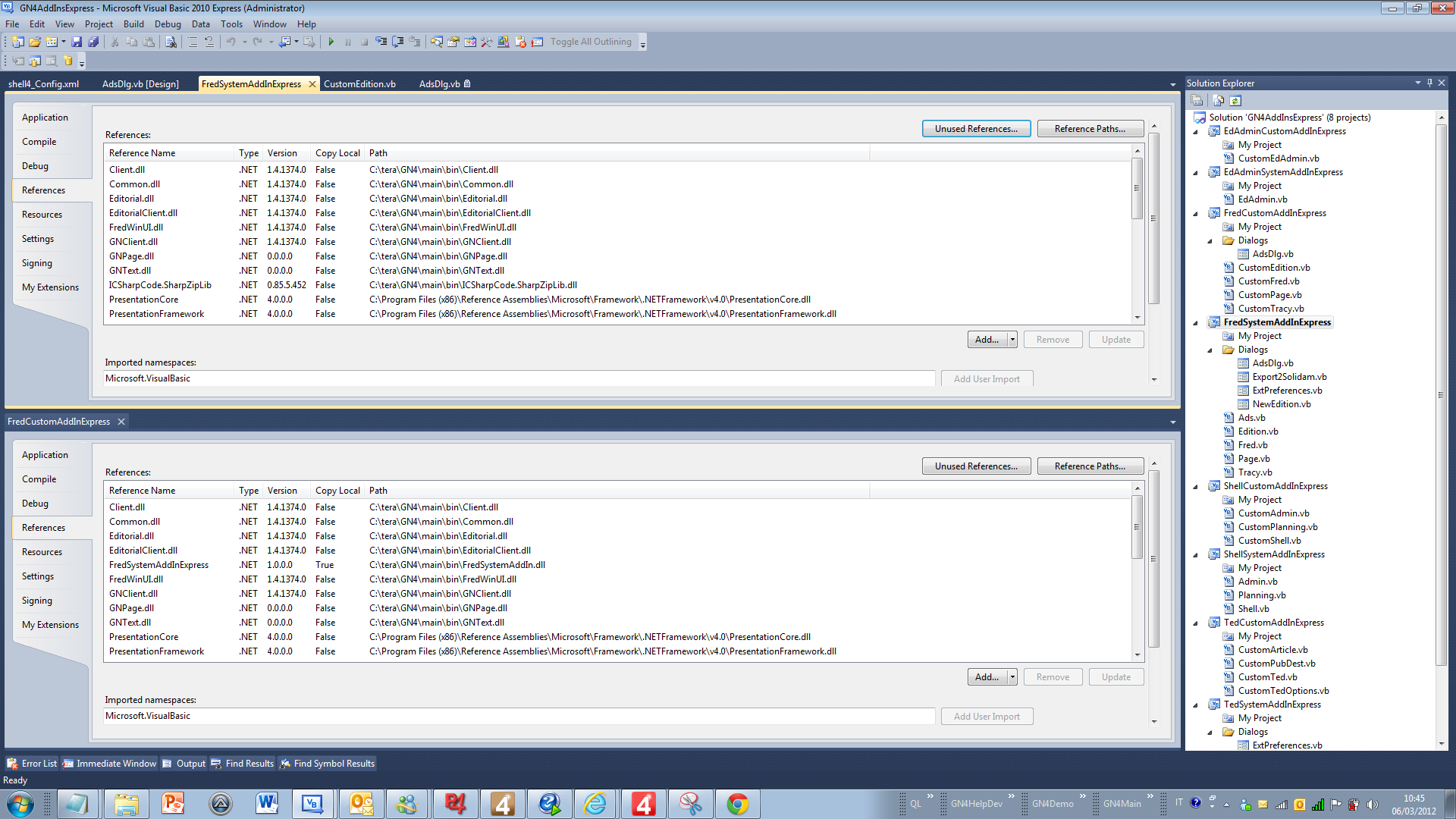Click the Save toolbar icon
The width and height of the screenshot is (1456, 819).
tap(76, 42)
